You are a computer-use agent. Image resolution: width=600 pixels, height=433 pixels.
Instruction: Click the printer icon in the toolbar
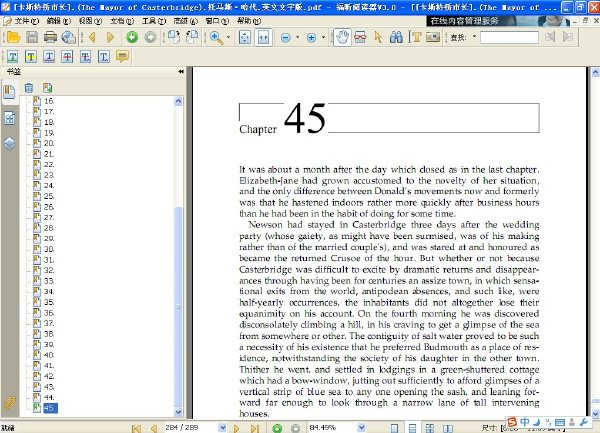tap(50, 37)
